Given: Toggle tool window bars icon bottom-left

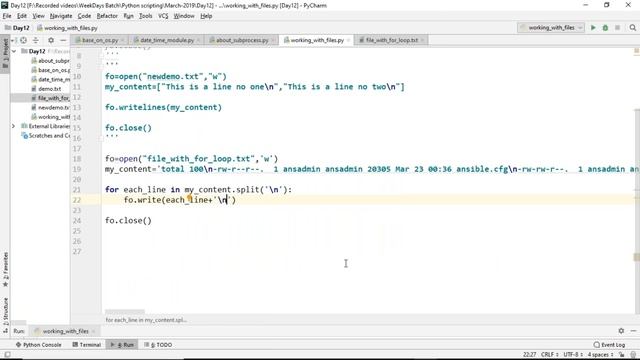Looking at the screenshot, I should (7, 355).
